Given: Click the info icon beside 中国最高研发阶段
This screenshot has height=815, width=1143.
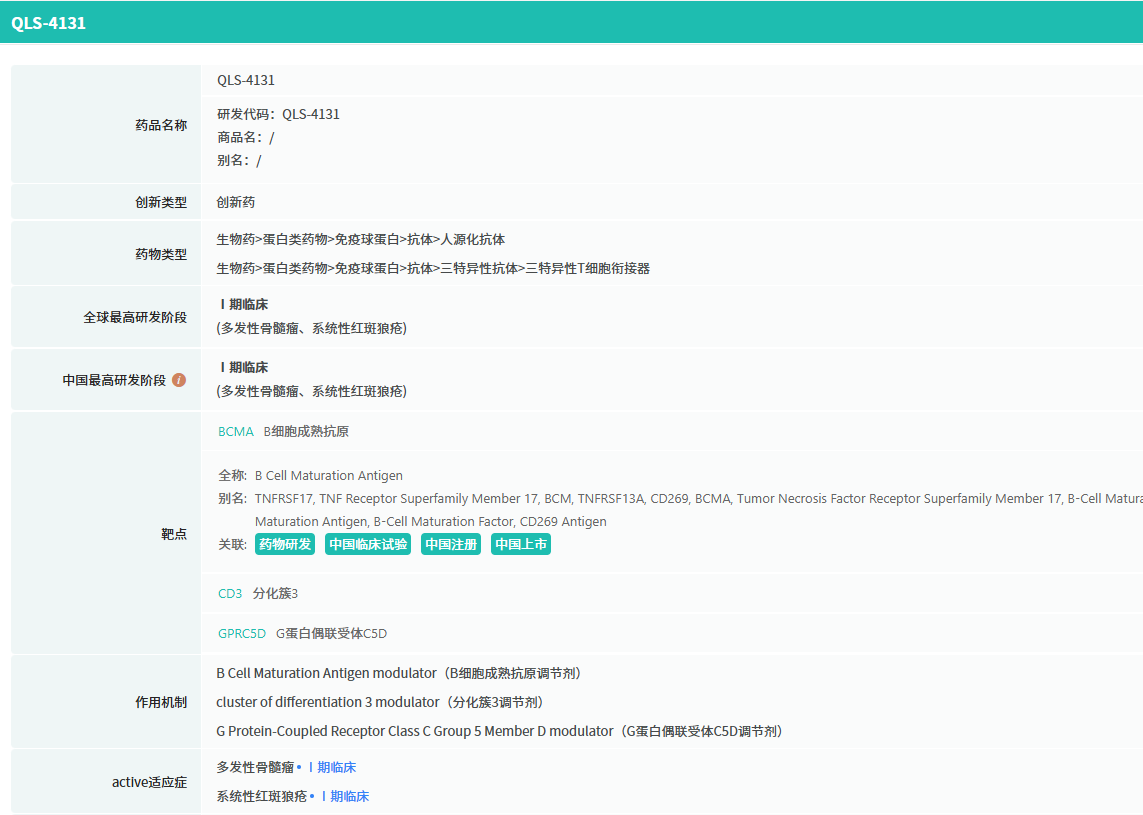Looking at the screenshot, I should point(179,380).
